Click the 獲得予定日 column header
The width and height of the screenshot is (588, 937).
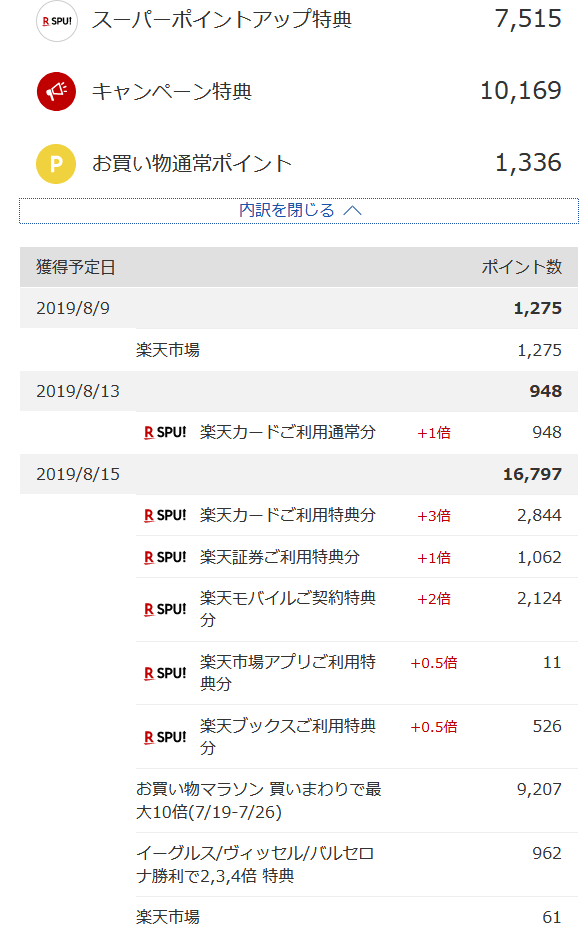click(76, 267)
